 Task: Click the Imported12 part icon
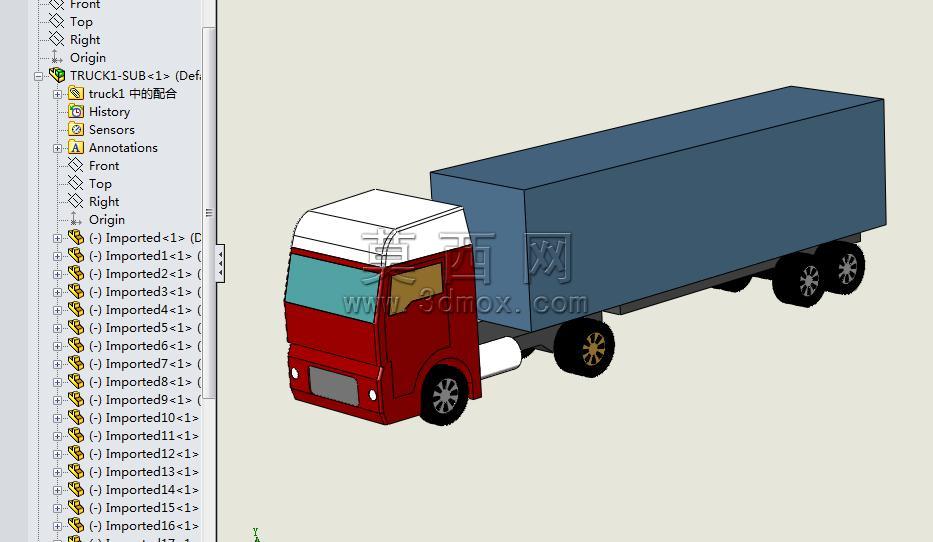(76, 453)
